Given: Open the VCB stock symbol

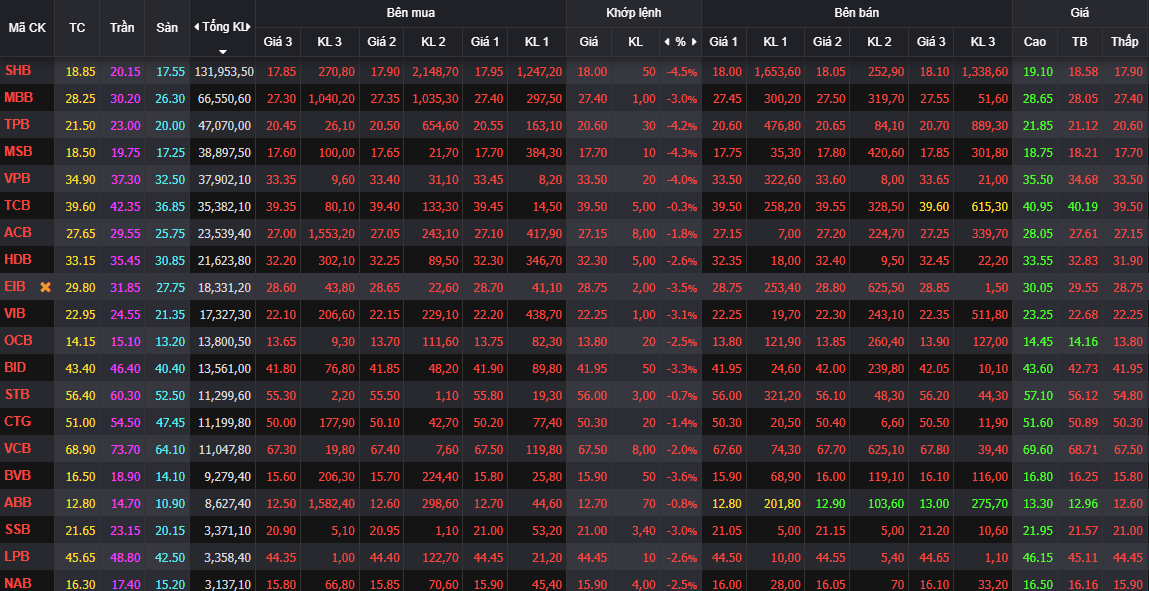Looking at the screenshot, I should [18, 449].
